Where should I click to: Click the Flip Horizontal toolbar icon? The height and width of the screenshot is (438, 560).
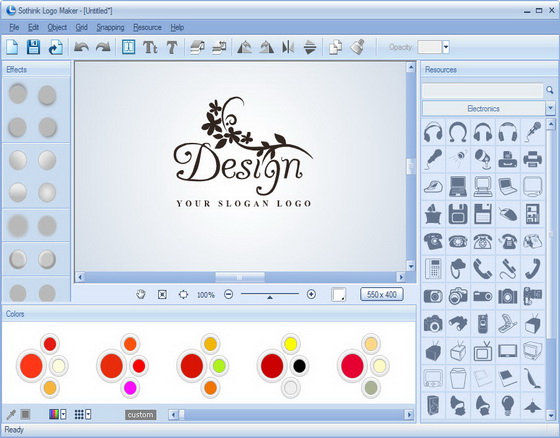click(288, 47)
